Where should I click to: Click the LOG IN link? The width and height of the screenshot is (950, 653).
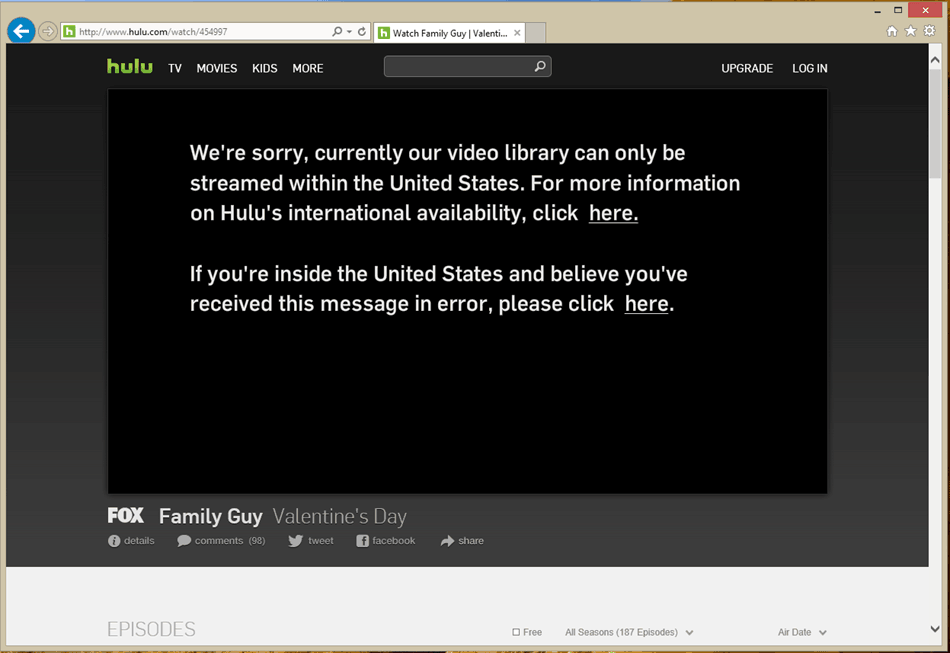(x=809, y=68)
